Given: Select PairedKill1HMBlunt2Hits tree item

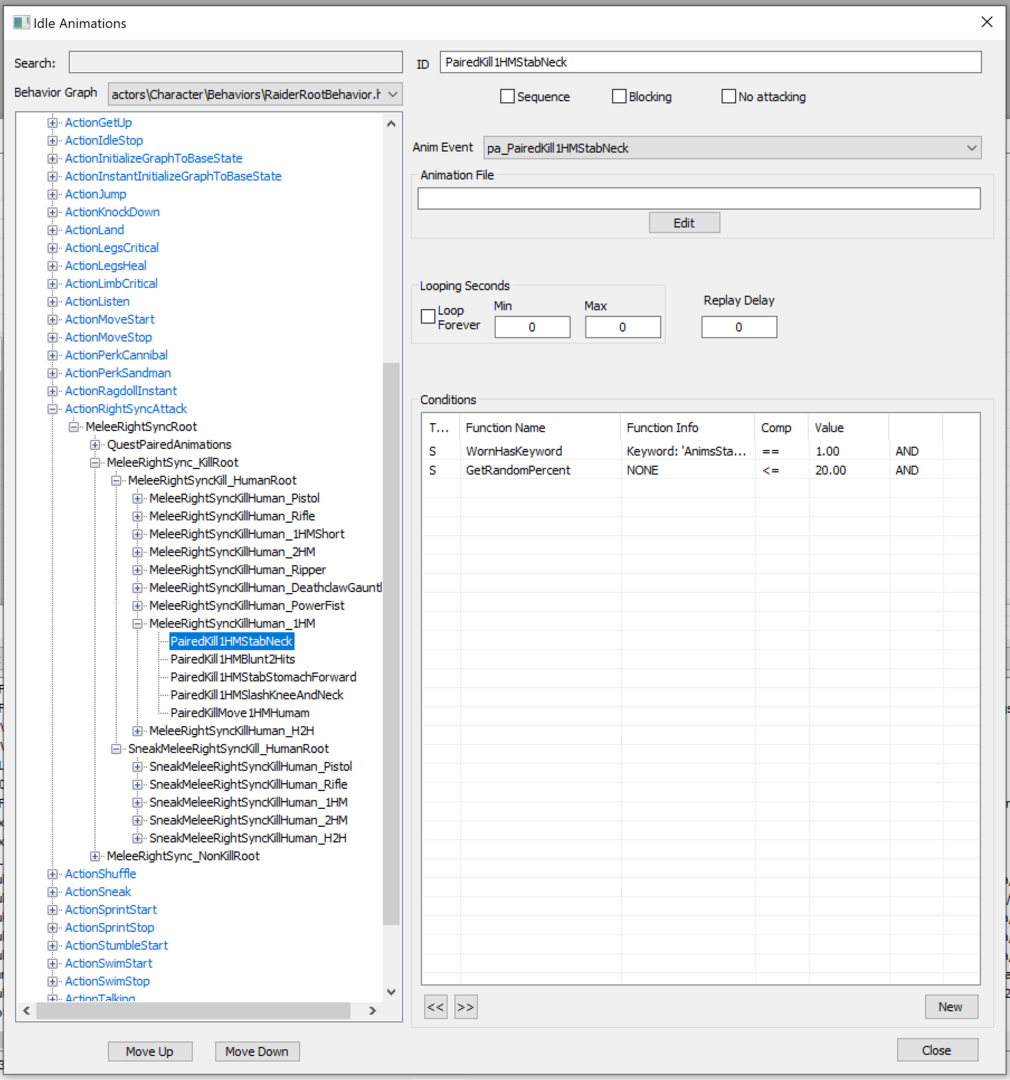Looking at the screenshot, I should point(233,660).
